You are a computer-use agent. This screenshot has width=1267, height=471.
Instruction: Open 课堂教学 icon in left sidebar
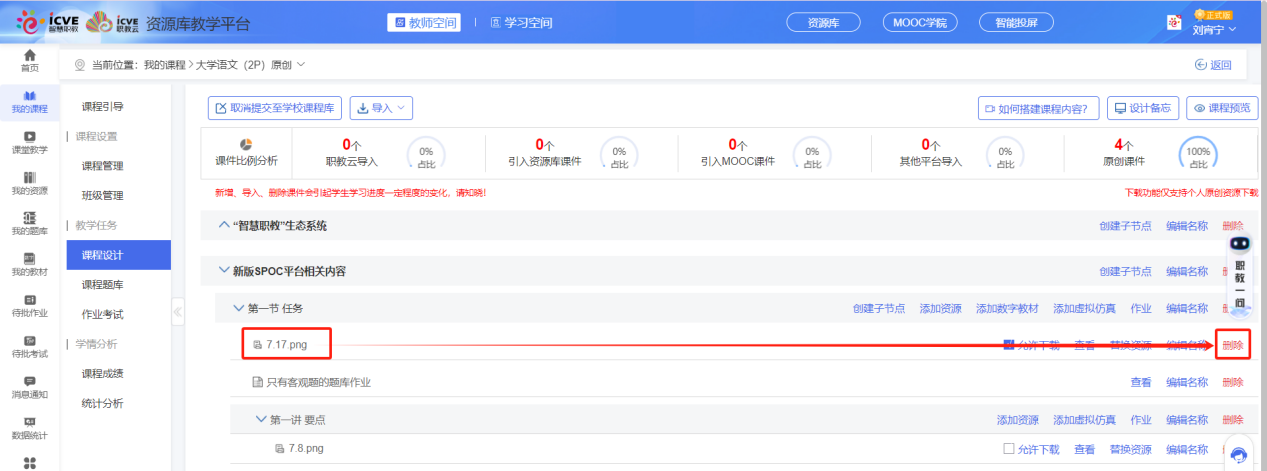[x=30, y=137]
